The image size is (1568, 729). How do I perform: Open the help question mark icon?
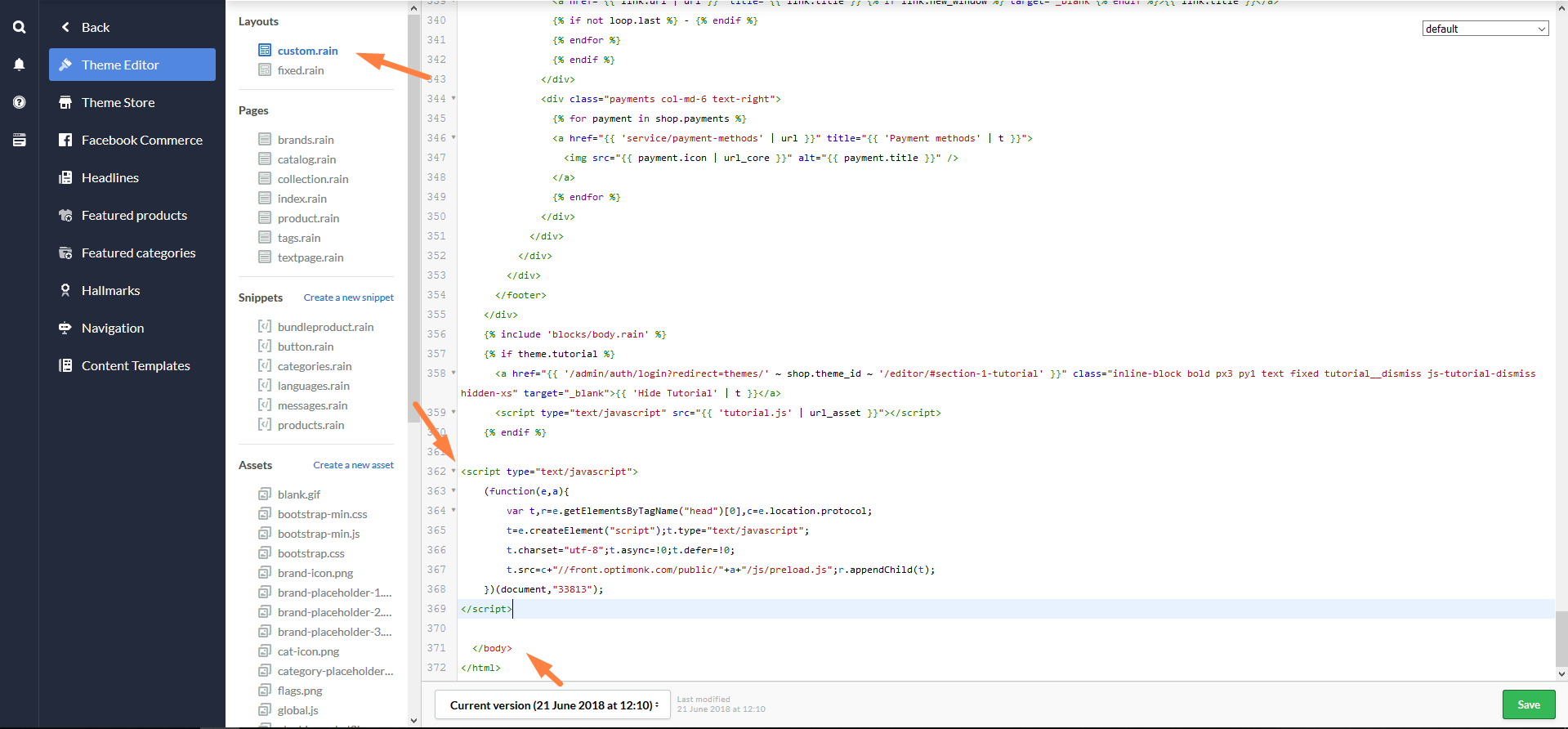tap(19, 102)
